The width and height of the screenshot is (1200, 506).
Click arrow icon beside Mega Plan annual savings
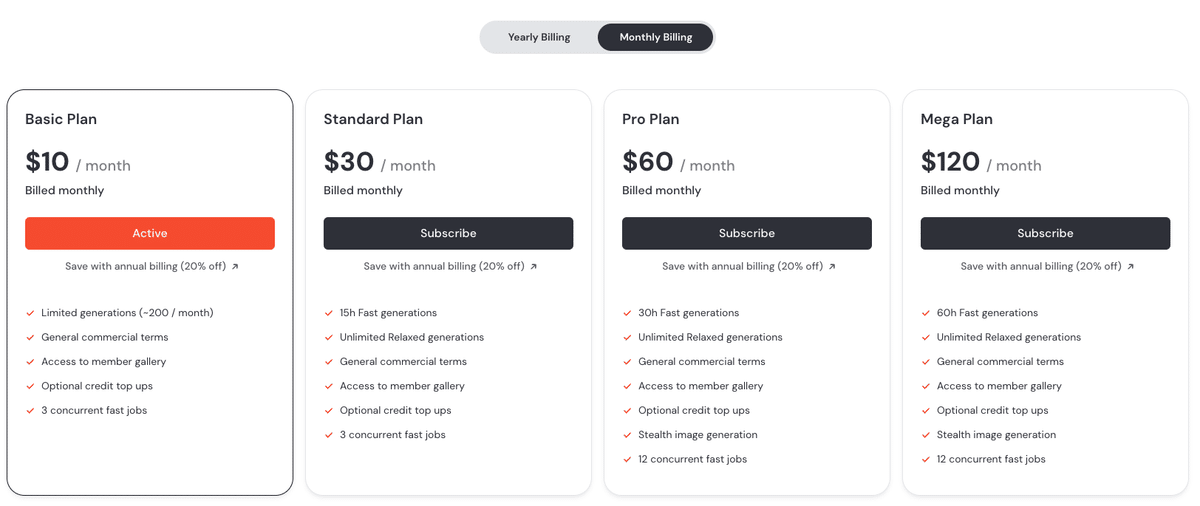tap(1131, 267)
